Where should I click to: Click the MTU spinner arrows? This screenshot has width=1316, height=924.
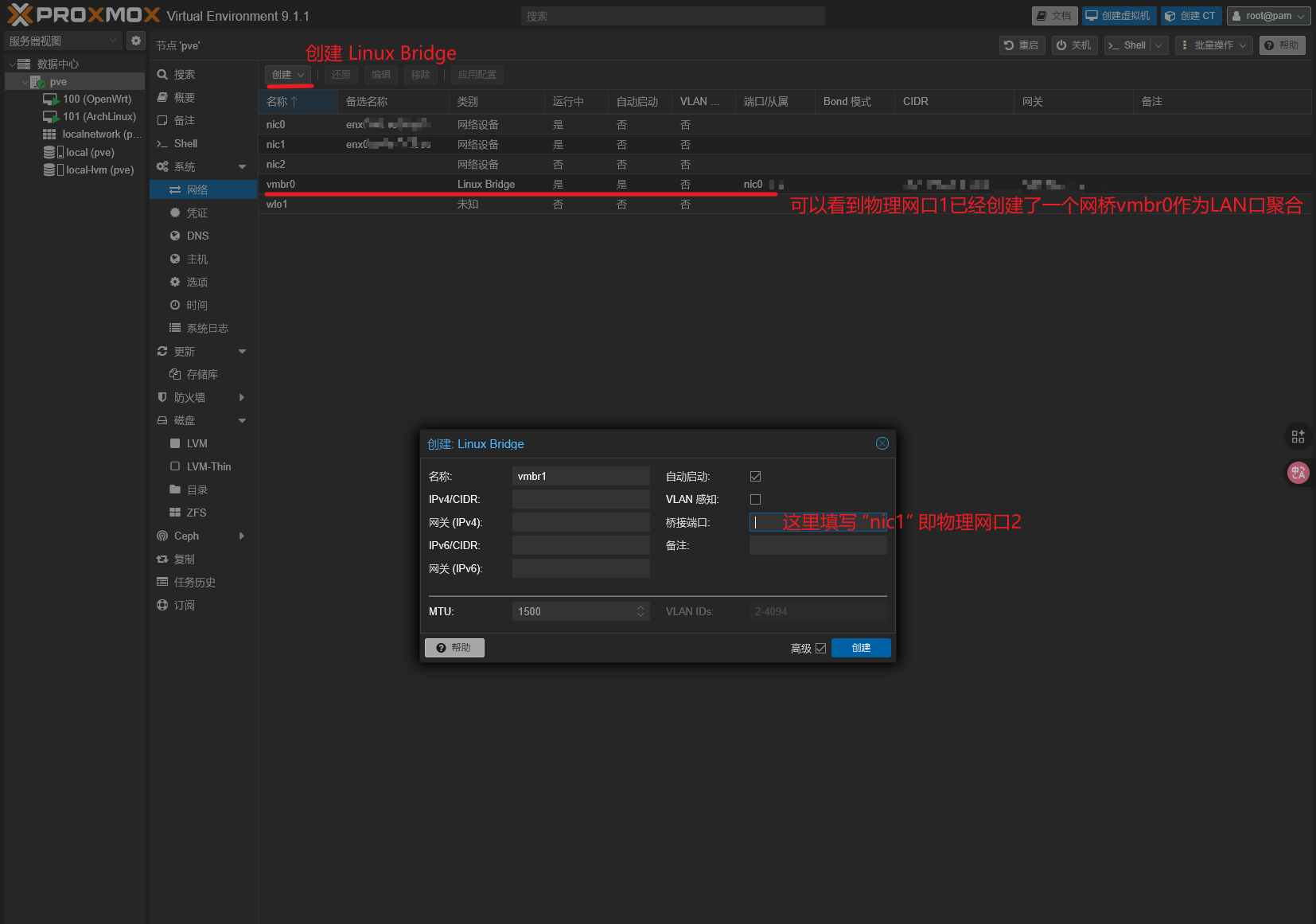point(640,611)
